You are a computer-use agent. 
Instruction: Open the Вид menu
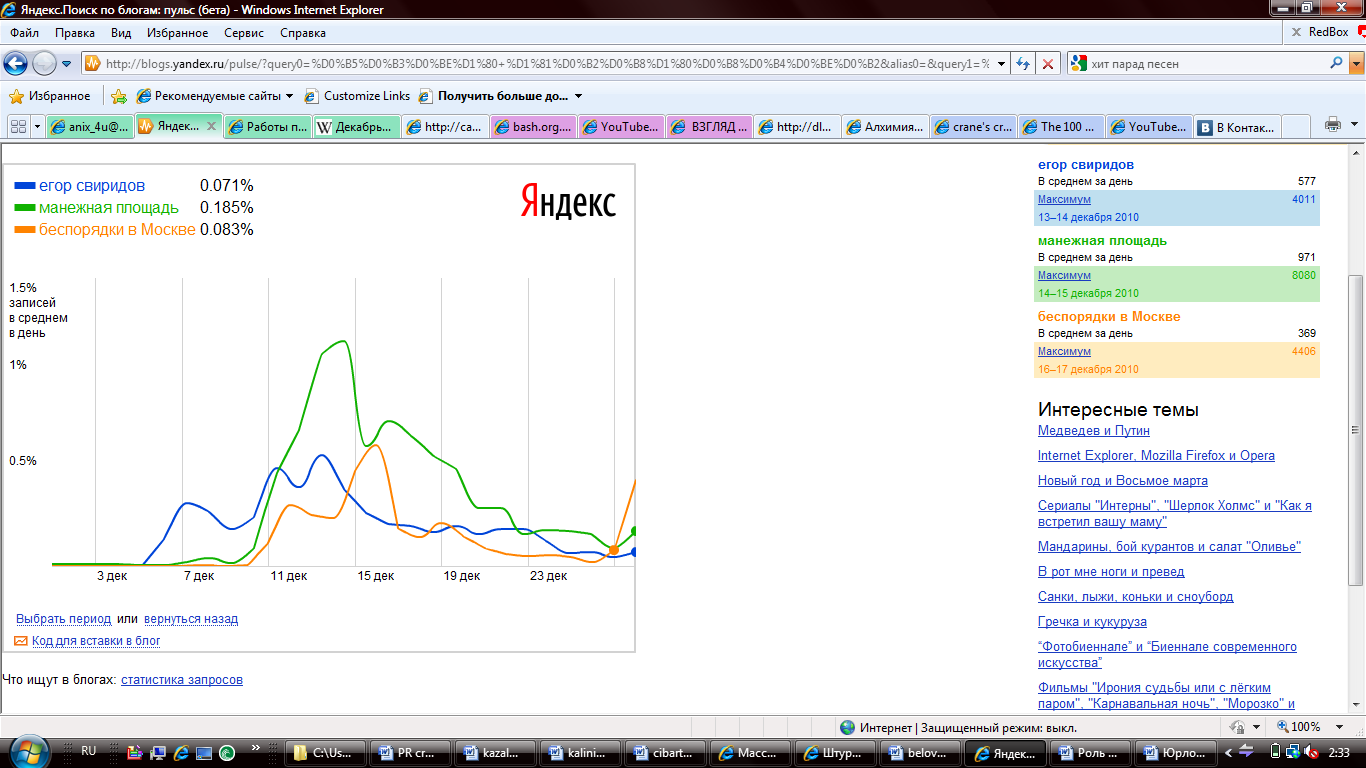click(121, 33)
